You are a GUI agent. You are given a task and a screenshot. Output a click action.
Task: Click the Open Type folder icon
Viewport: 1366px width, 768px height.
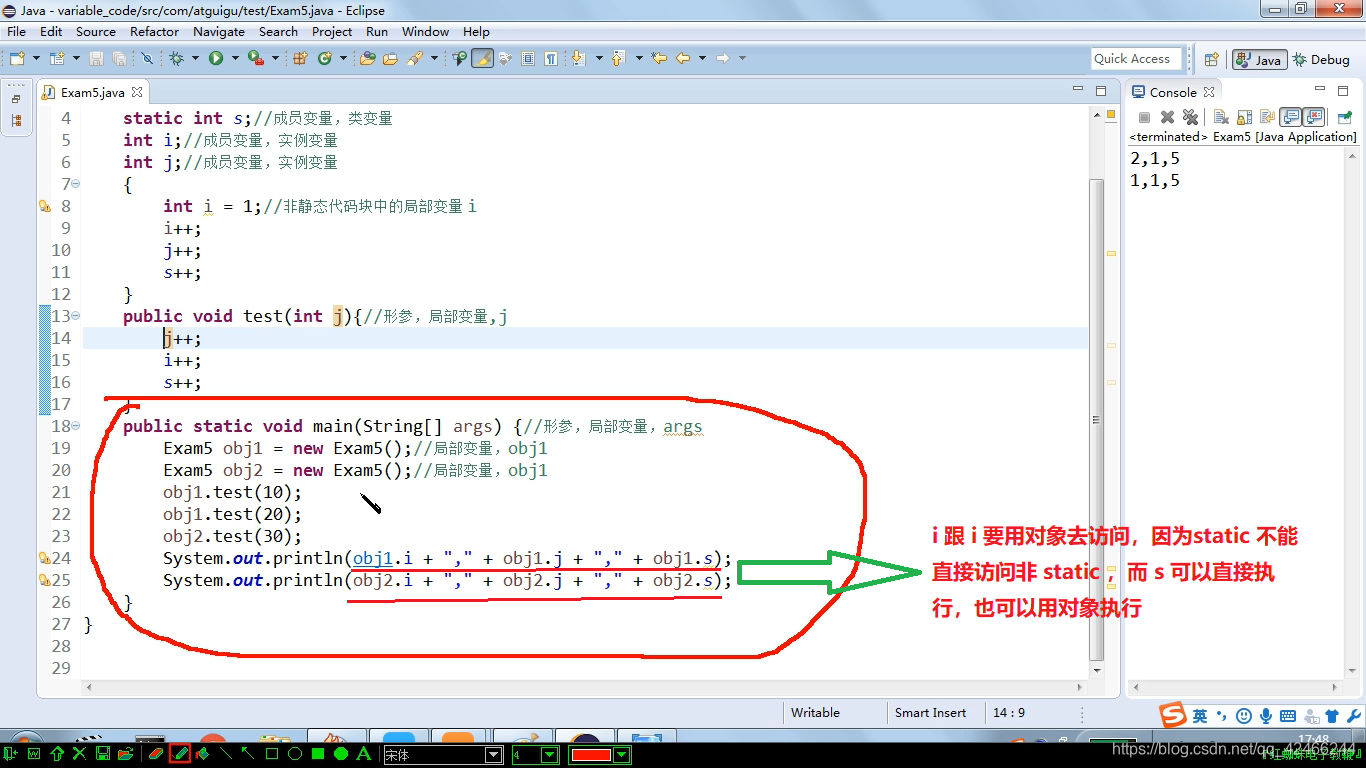(367, 59)
